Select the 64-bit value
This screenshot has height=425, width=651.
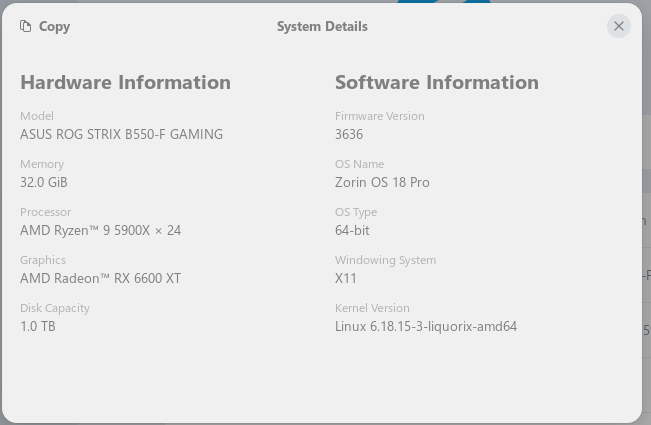click(x=352, y=230)
